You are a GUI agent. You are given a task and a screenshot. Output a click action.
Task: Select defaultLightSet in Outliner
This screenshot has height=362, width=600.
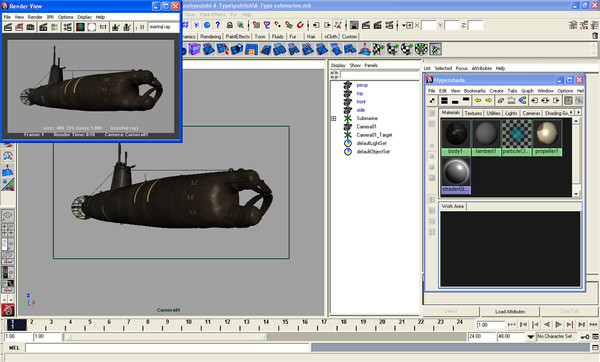point(371,143)
